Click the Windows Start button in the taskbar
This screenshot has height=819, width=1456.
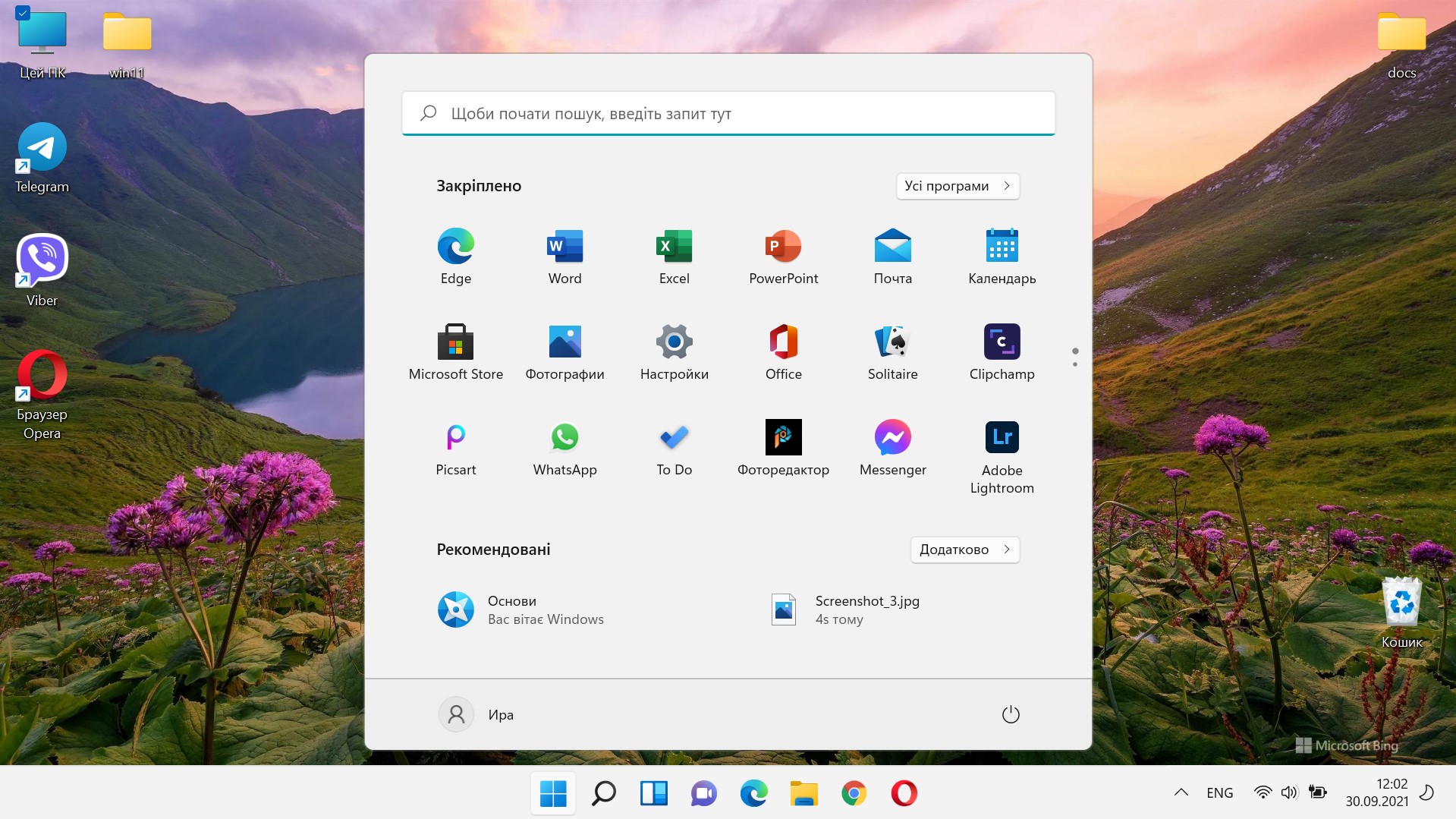click(x=553, y=793)
